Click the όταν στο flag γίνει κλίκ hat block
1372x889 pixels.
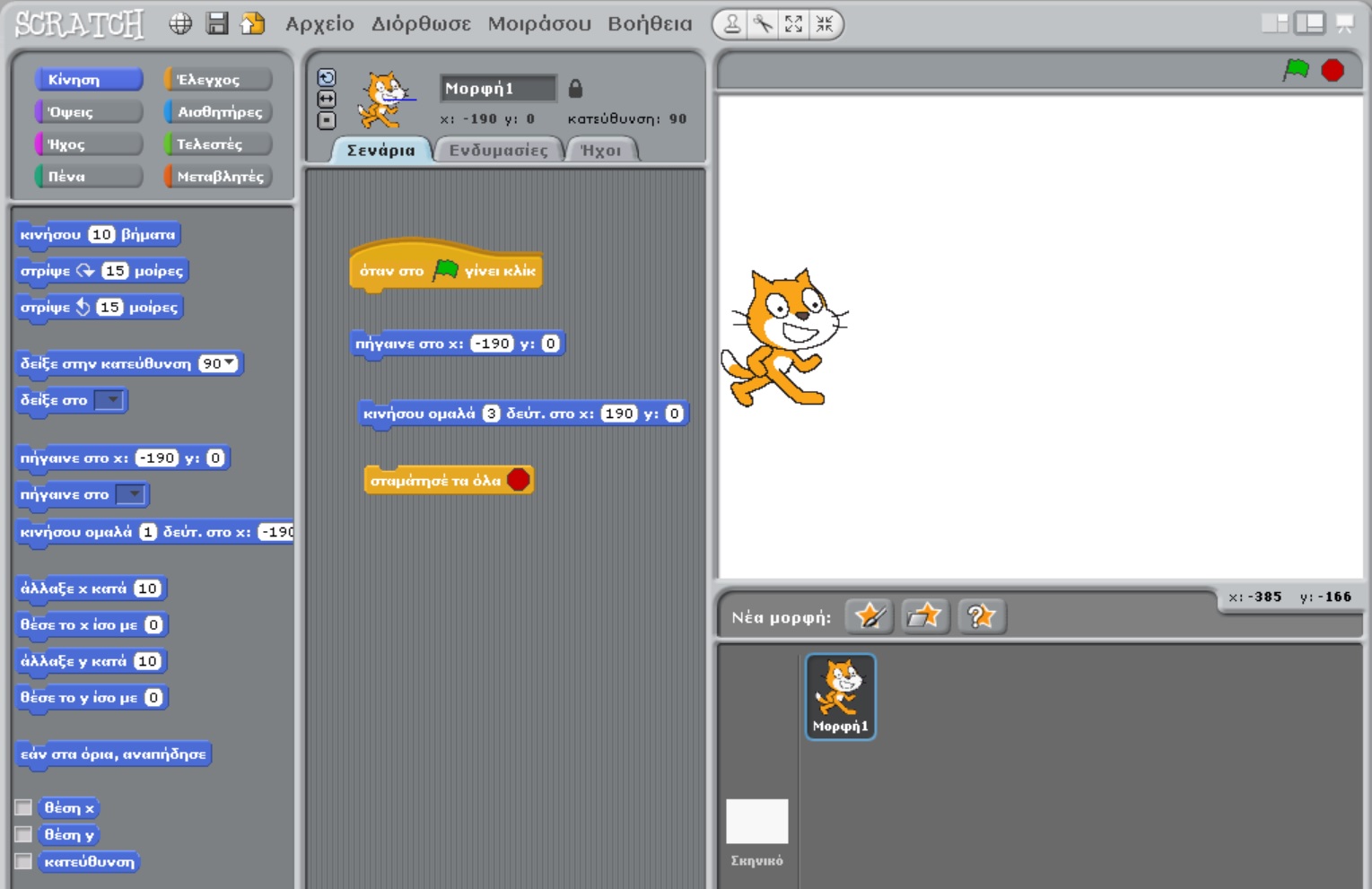[446, 266]
